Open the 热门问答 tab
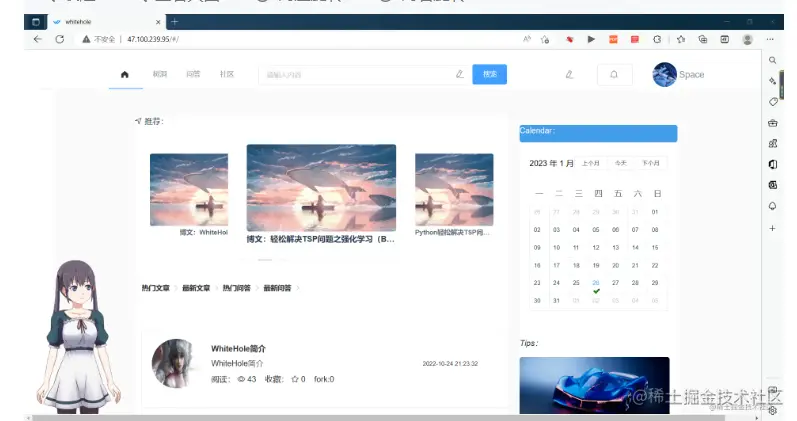Viewport: 797px width, 421px height. [x=237, y=288]
